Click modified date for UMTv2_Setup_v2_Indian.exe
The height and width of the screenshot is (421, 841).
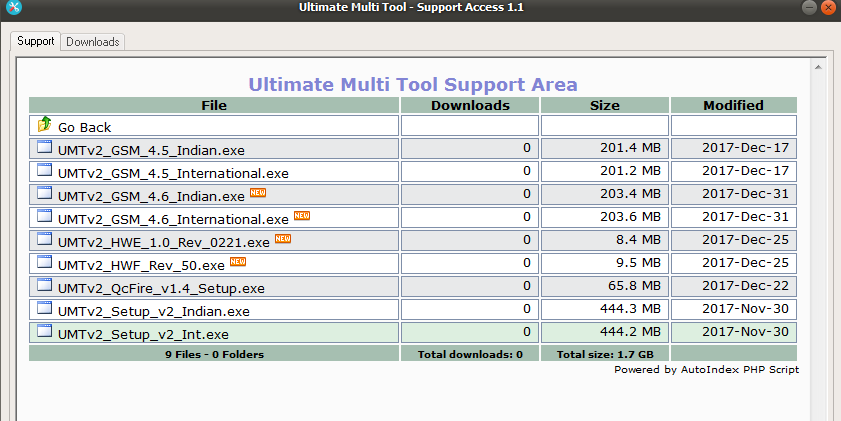(746, 309)
